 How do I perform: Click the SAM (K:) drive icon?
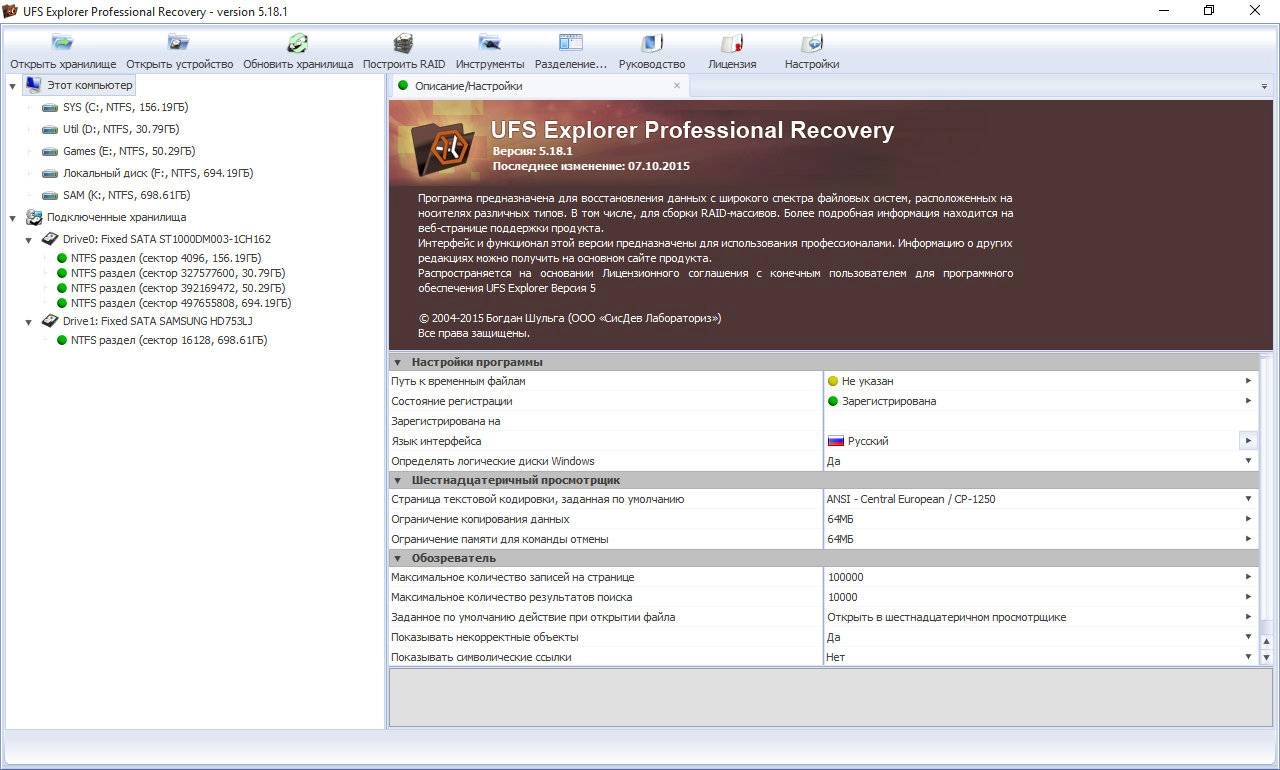[x=50, y=195]
